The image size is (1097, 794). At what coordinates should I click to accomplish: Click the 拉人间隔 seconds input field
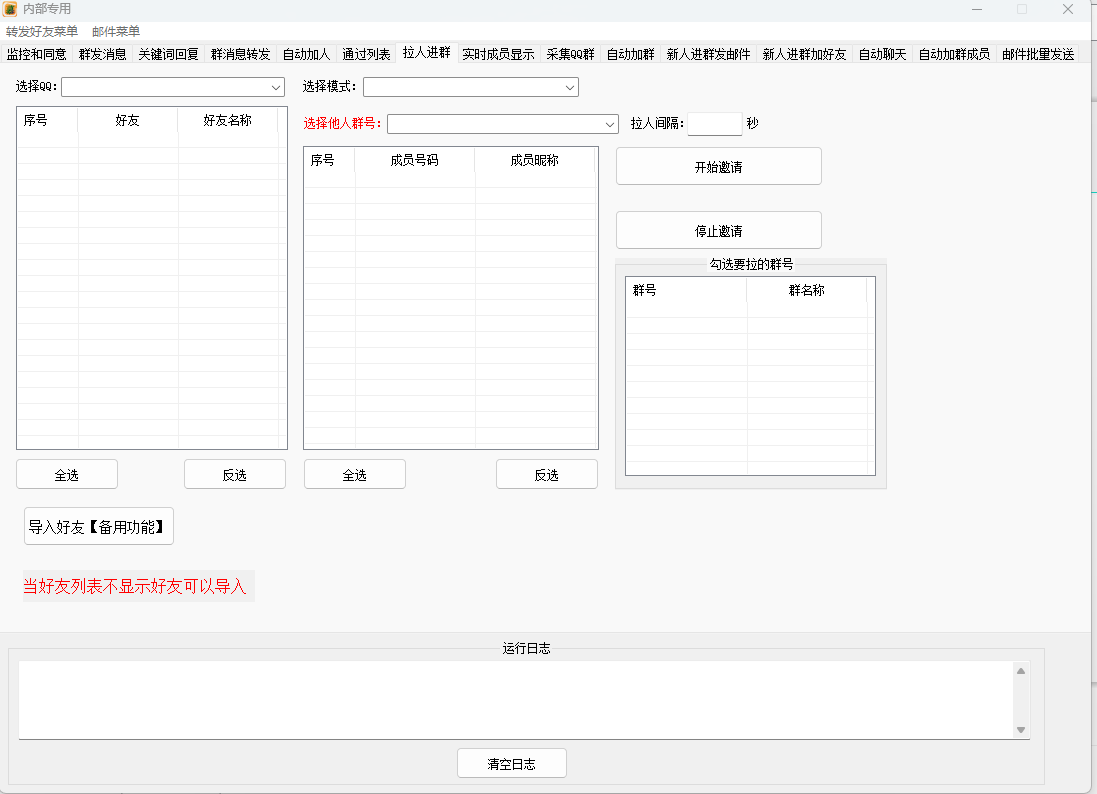click(x=714, y=124)
